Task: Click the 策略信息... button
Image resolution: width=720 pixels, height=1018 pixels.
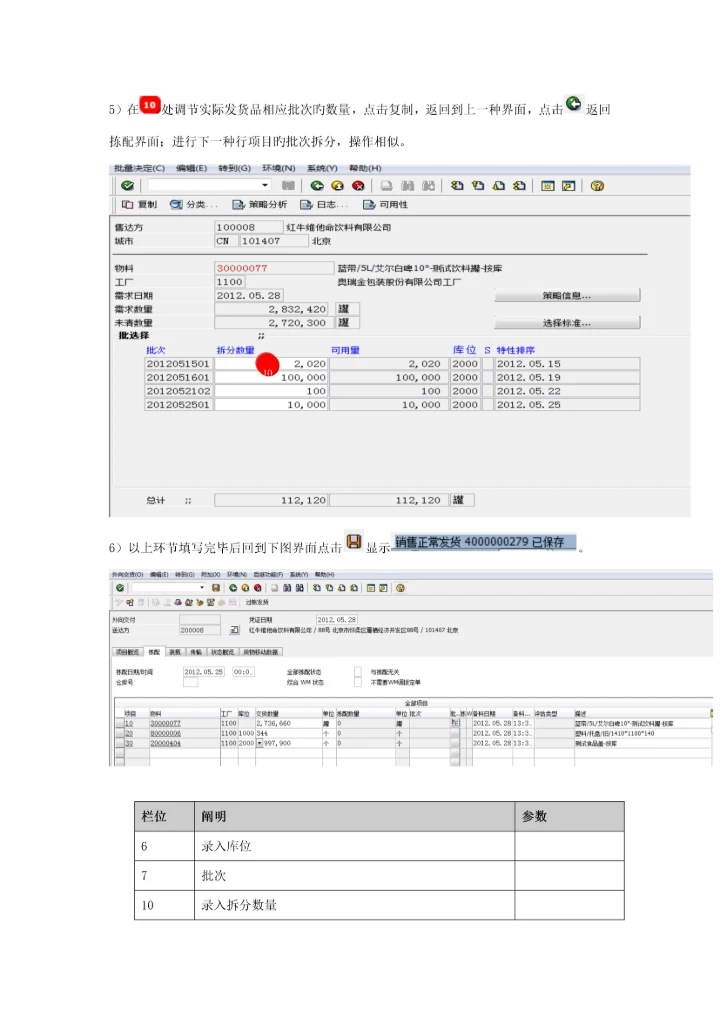Action: 566,296
